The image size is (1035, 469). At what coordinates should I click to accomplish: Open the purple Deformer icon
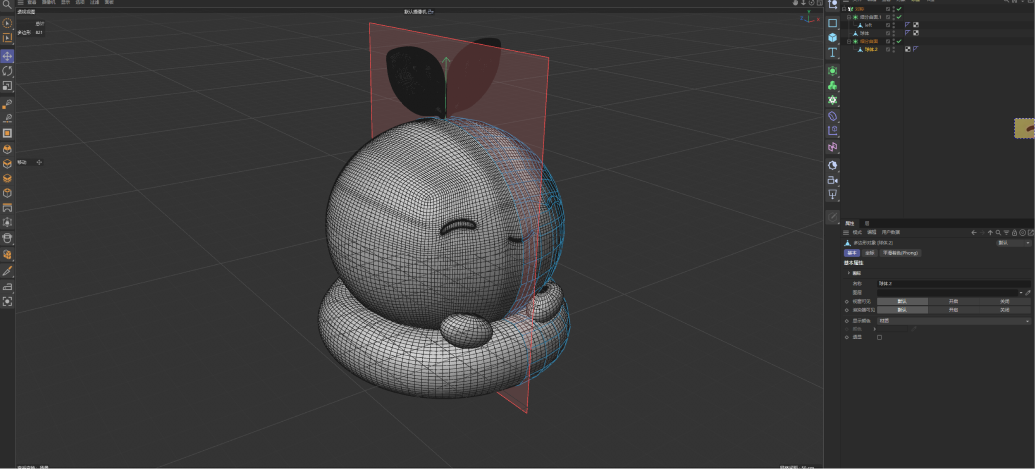[x=832, y=115]
